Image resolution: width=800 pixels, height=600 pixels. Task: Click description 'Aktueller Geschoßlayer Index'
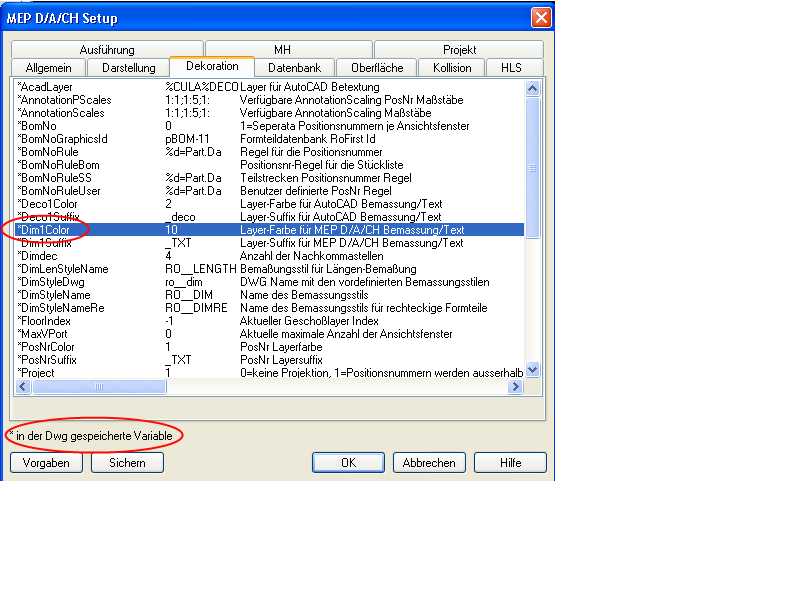(x=309, y=321)
